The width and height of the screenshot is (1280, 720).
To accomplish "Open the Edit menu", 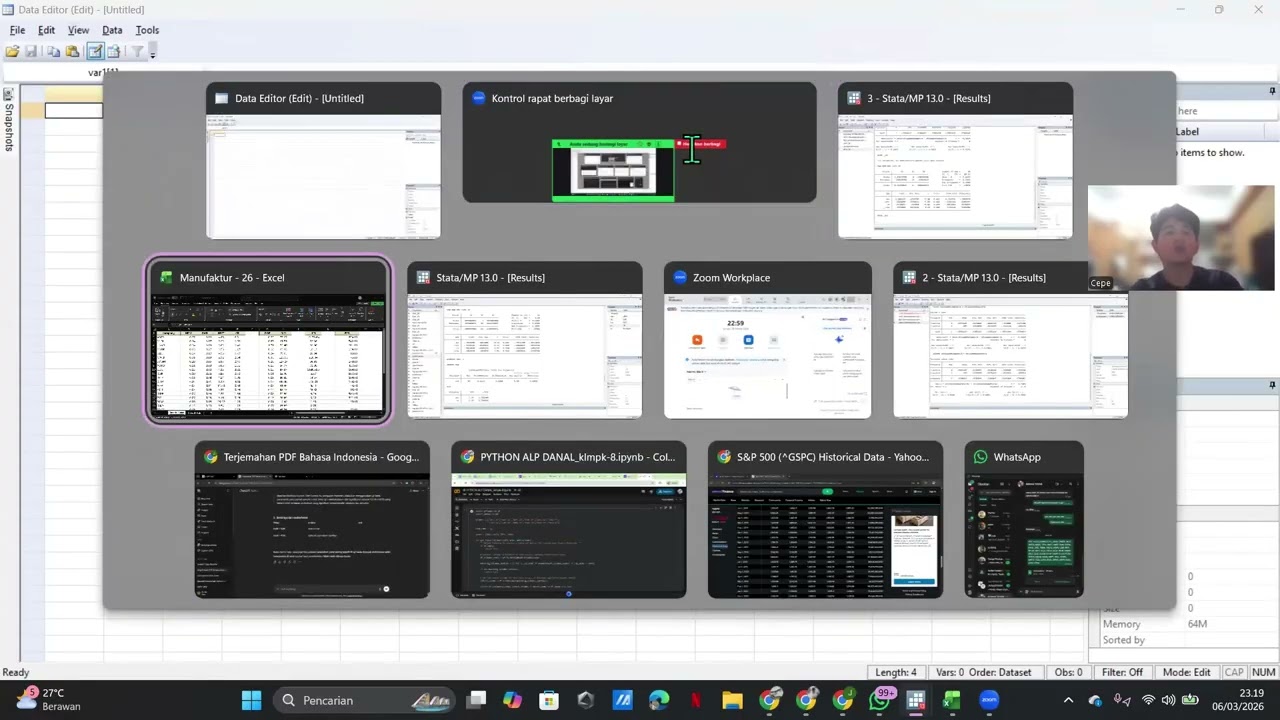I will pos(46,30).
